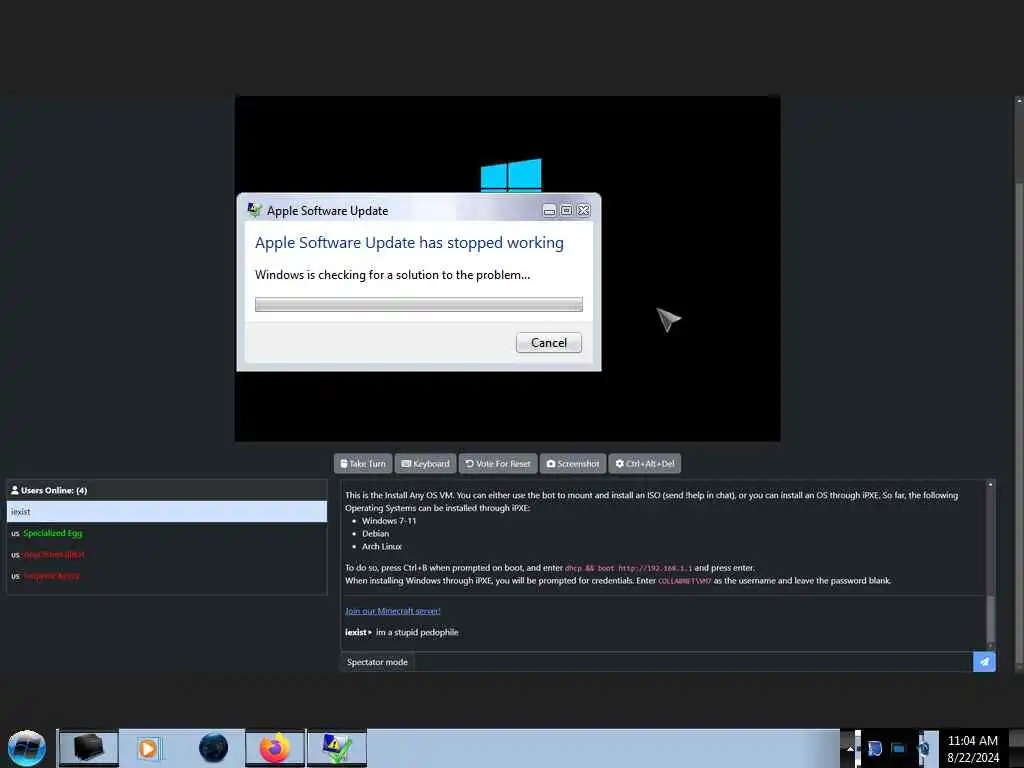This screenshot has height=768, width=1024.
Task: Send Ctrl+Alt+Del to the VM
Action: pyautogui.click(x=645, y=464)
